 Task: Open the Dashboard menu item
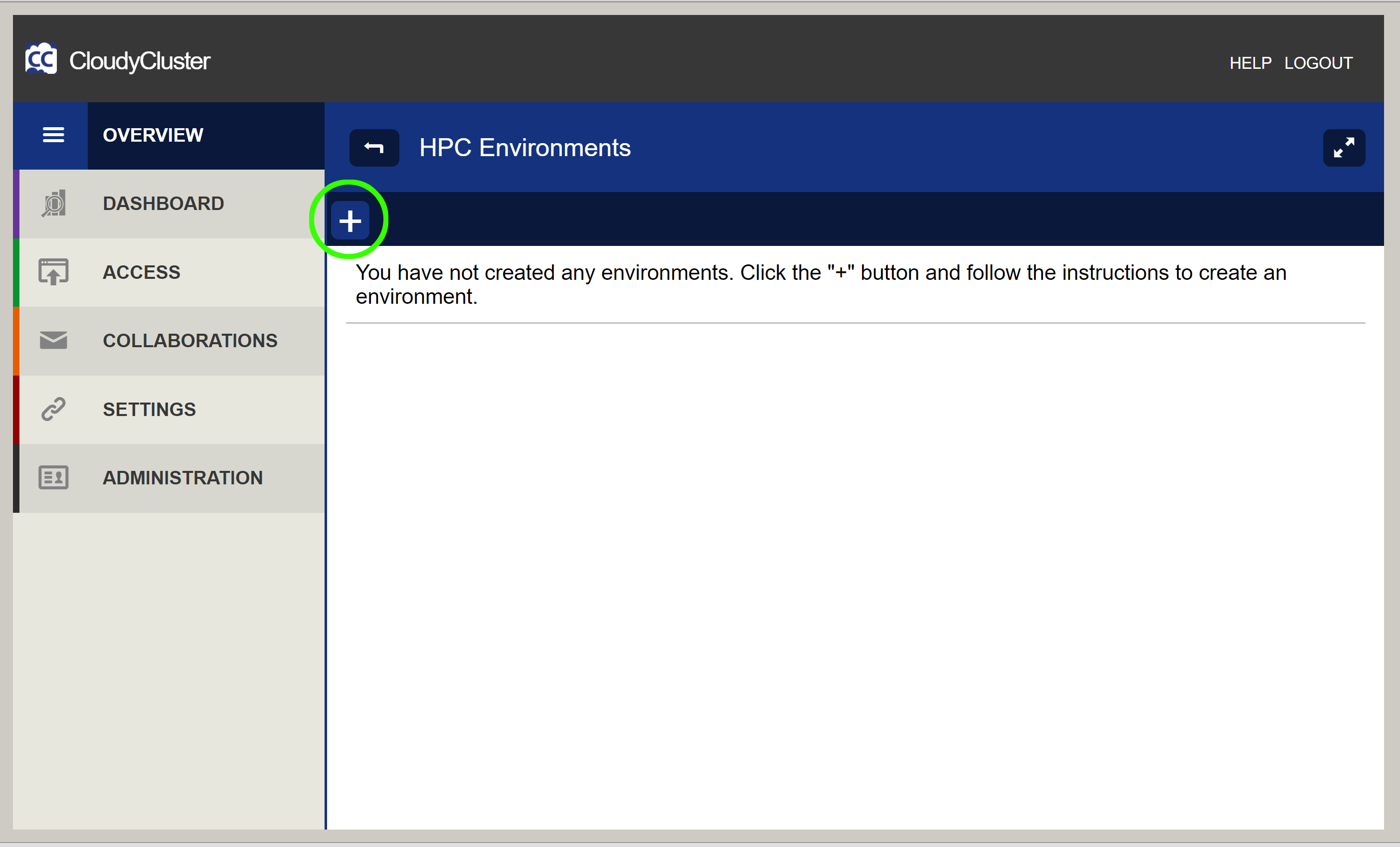[x=169, y=204]
